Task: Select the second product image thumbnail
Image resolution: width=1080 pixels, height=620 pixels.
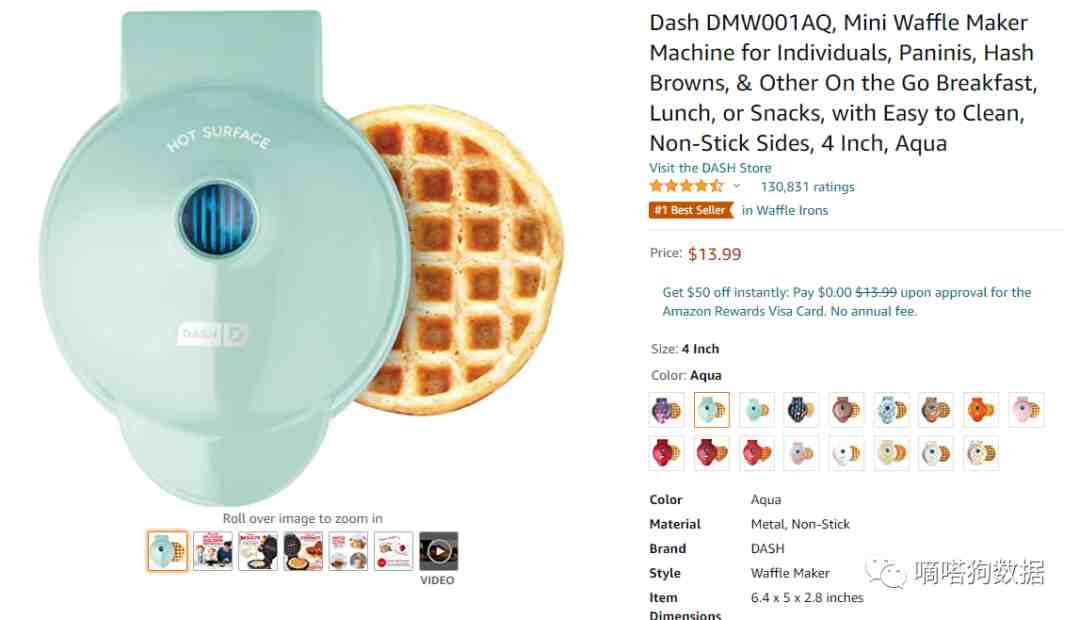Action: [213, 550]
